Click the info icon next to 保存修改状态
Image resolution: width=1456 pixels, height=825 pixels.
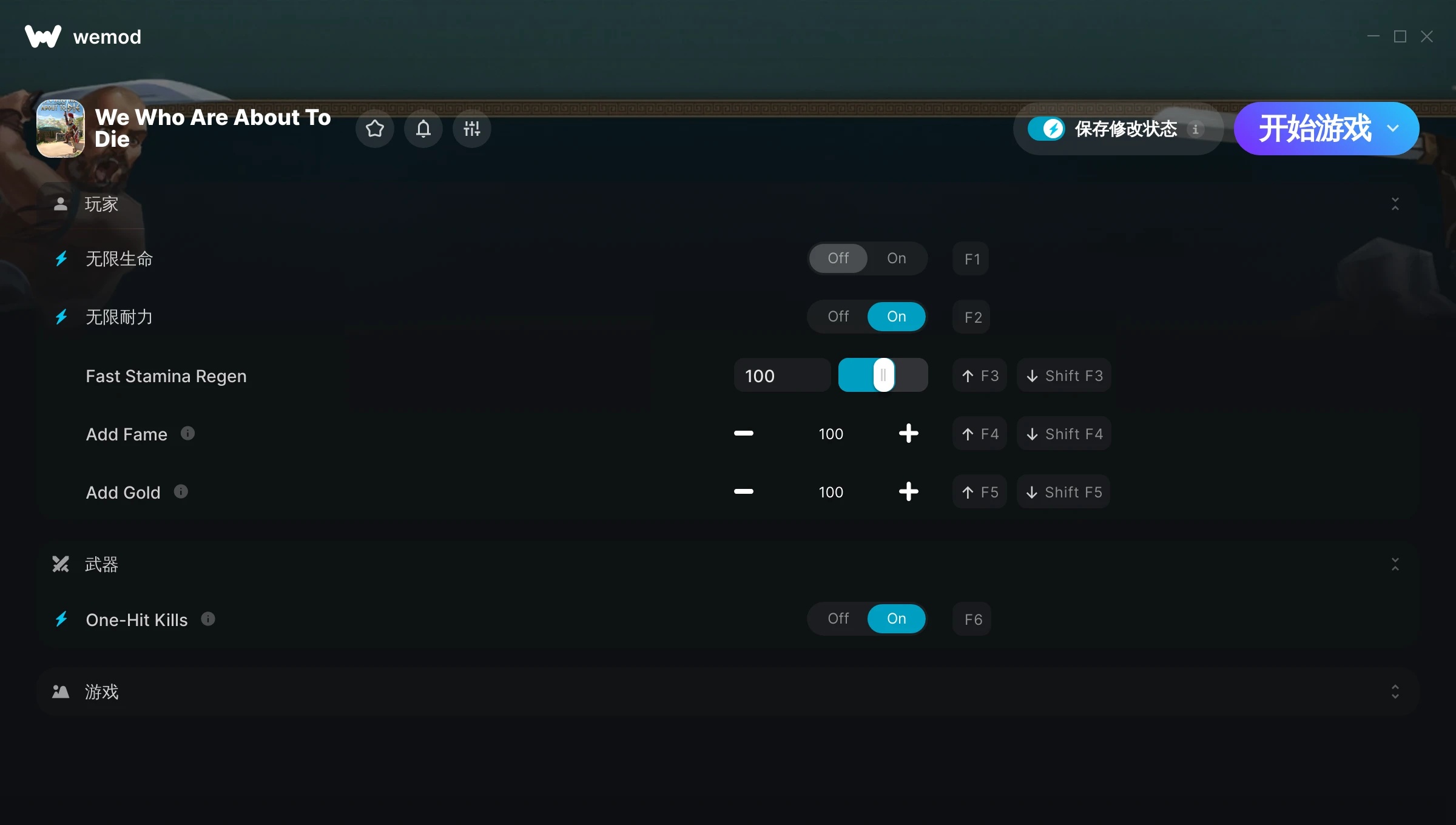click(1195, 129)
